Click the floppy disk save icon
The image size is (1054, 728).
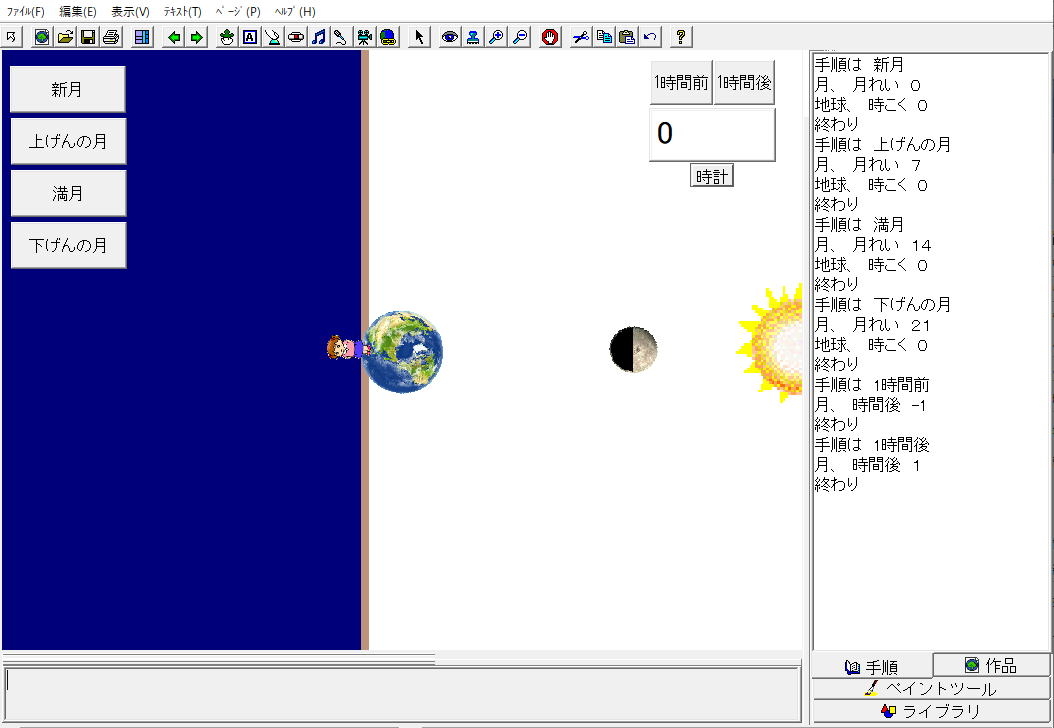click(88, 37)
